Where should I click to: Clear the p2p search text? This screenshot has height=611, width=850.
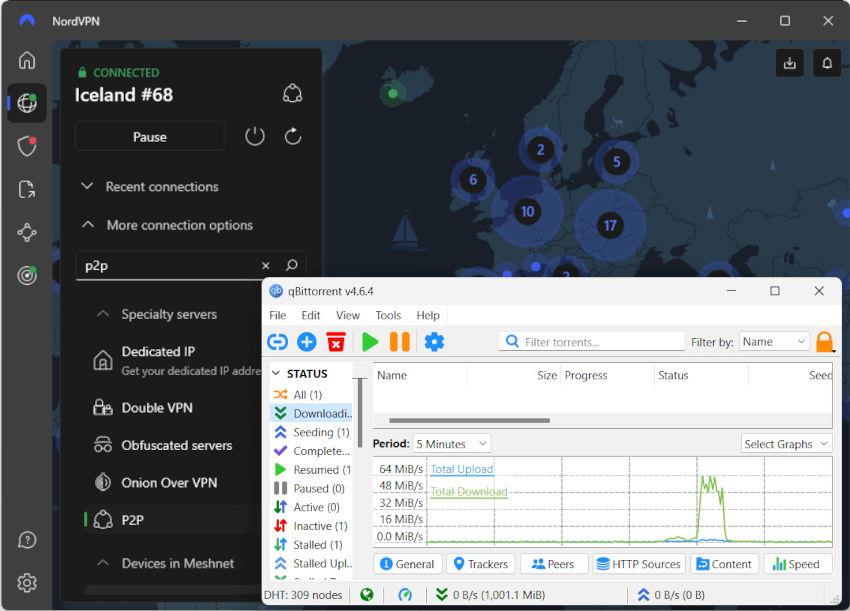tap(266, 265)
